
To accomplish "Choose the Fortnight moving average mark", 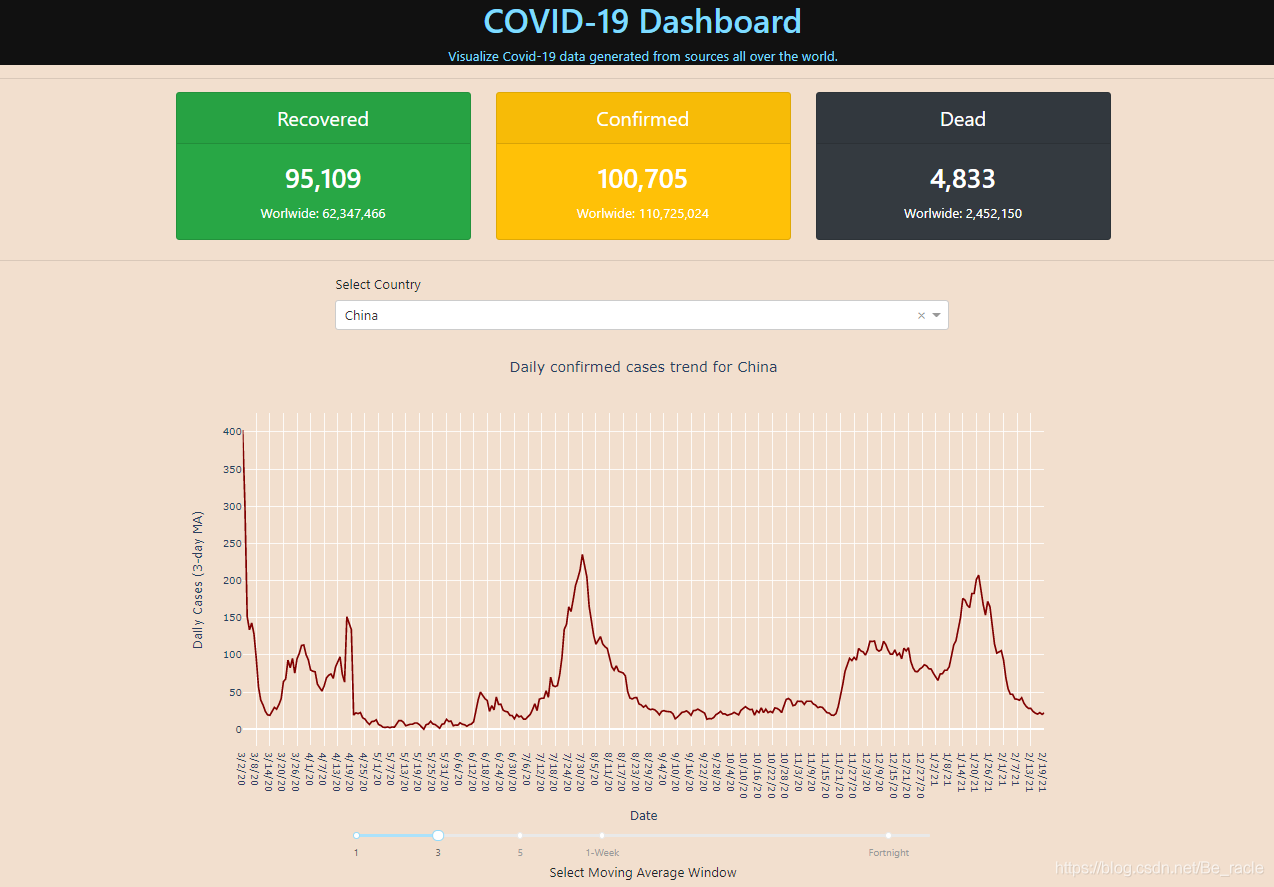I will [x=888, y=835].
